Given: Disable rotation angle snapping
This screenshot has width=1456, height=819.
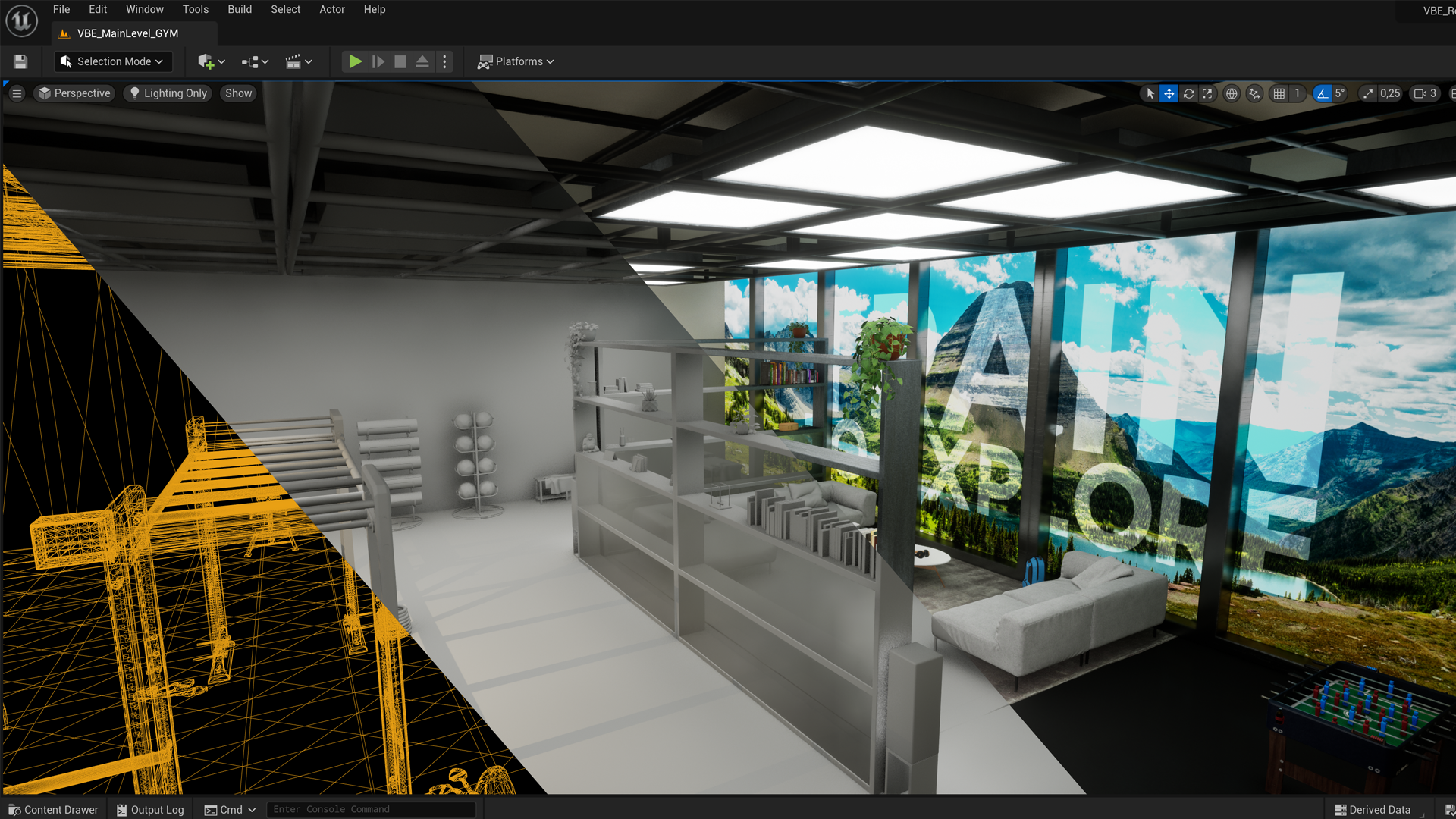Looking at the screenshot, I should click(x=1323, y=93).
